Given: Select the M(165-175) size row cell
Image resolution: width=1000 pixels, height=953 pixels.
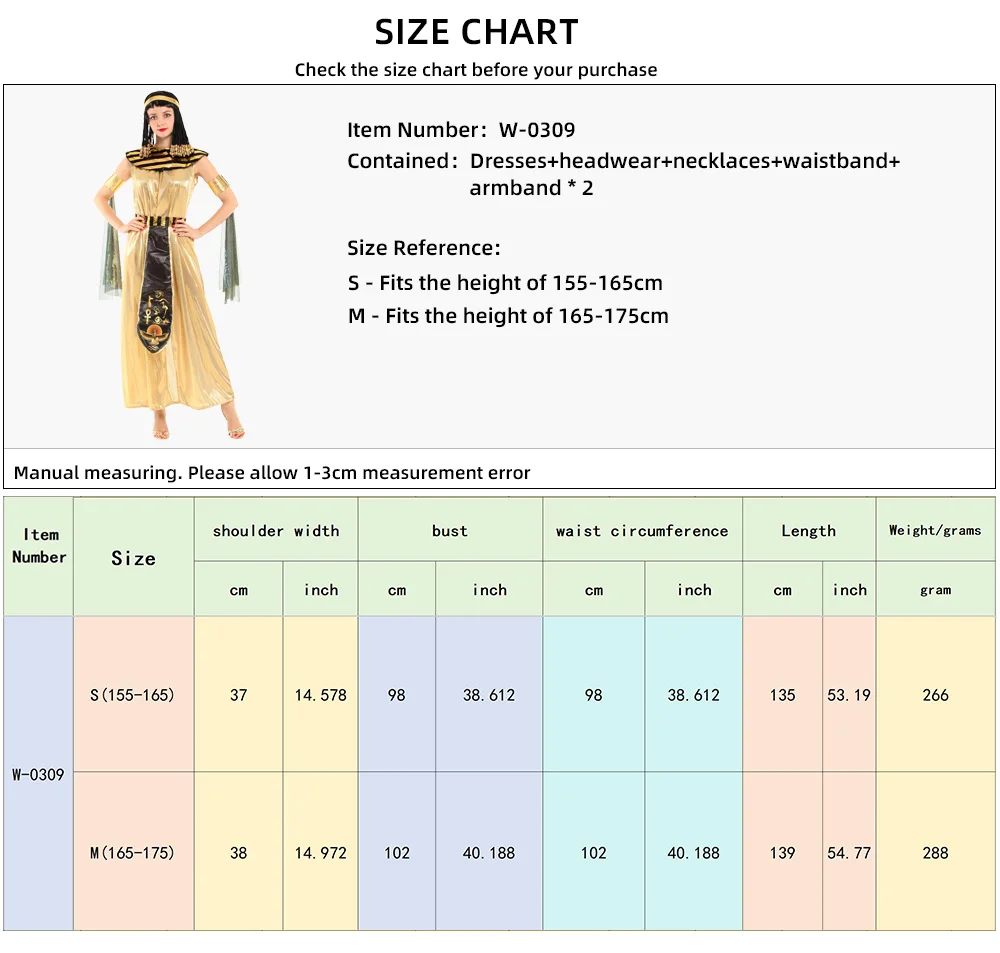Looking at the screenshot, I should [133, 852].
